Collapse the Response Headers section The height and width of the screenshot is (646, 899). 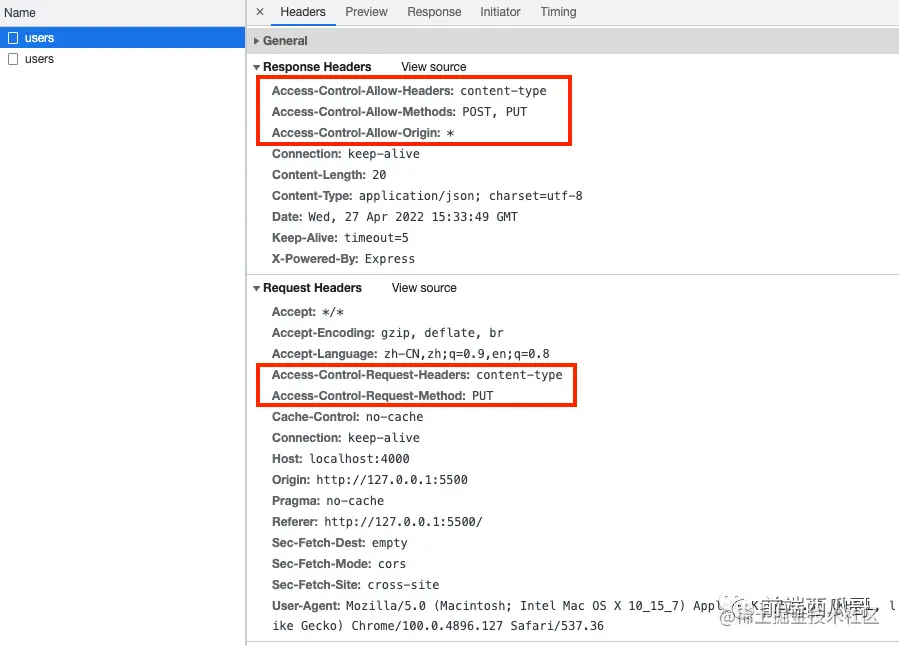pos(256,67)
